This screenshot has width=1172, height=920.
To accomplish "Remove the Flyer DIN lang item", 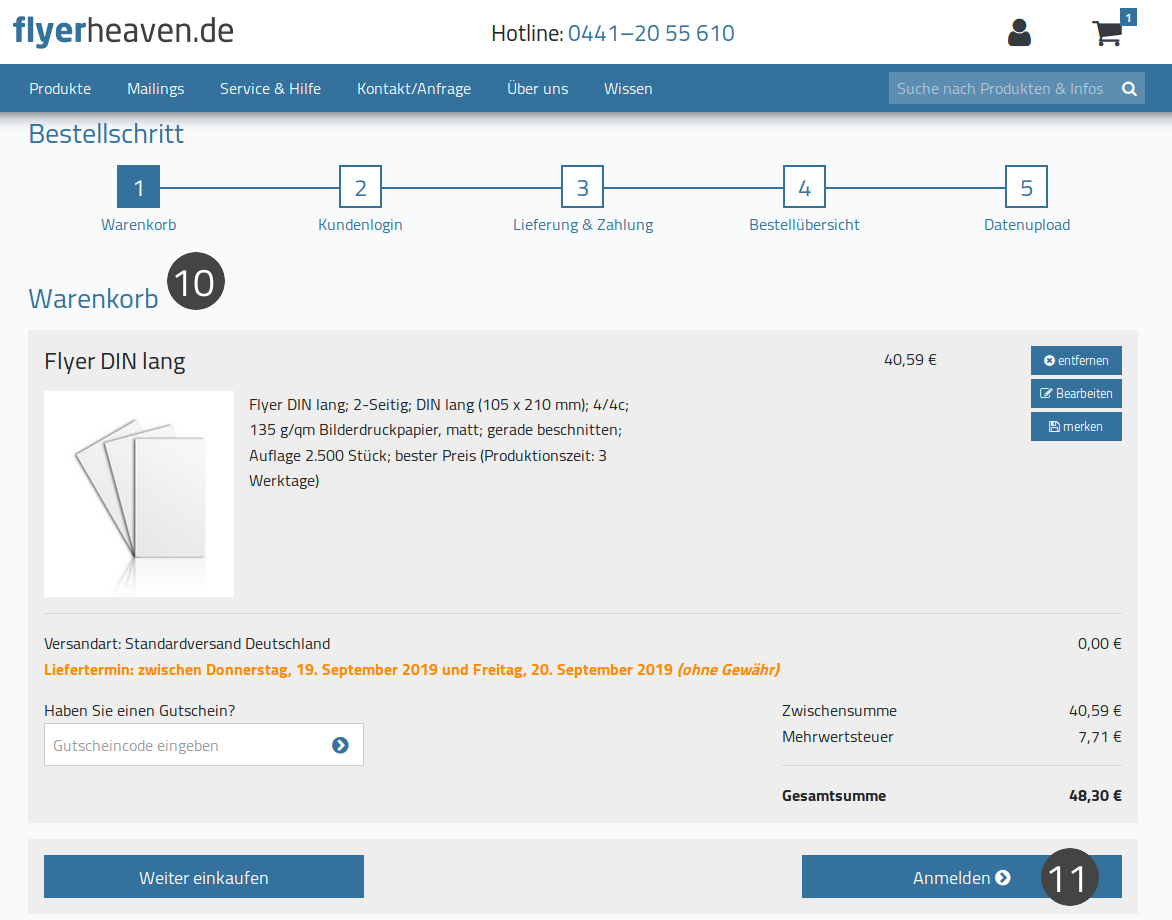I will (x=1076, y=360).
